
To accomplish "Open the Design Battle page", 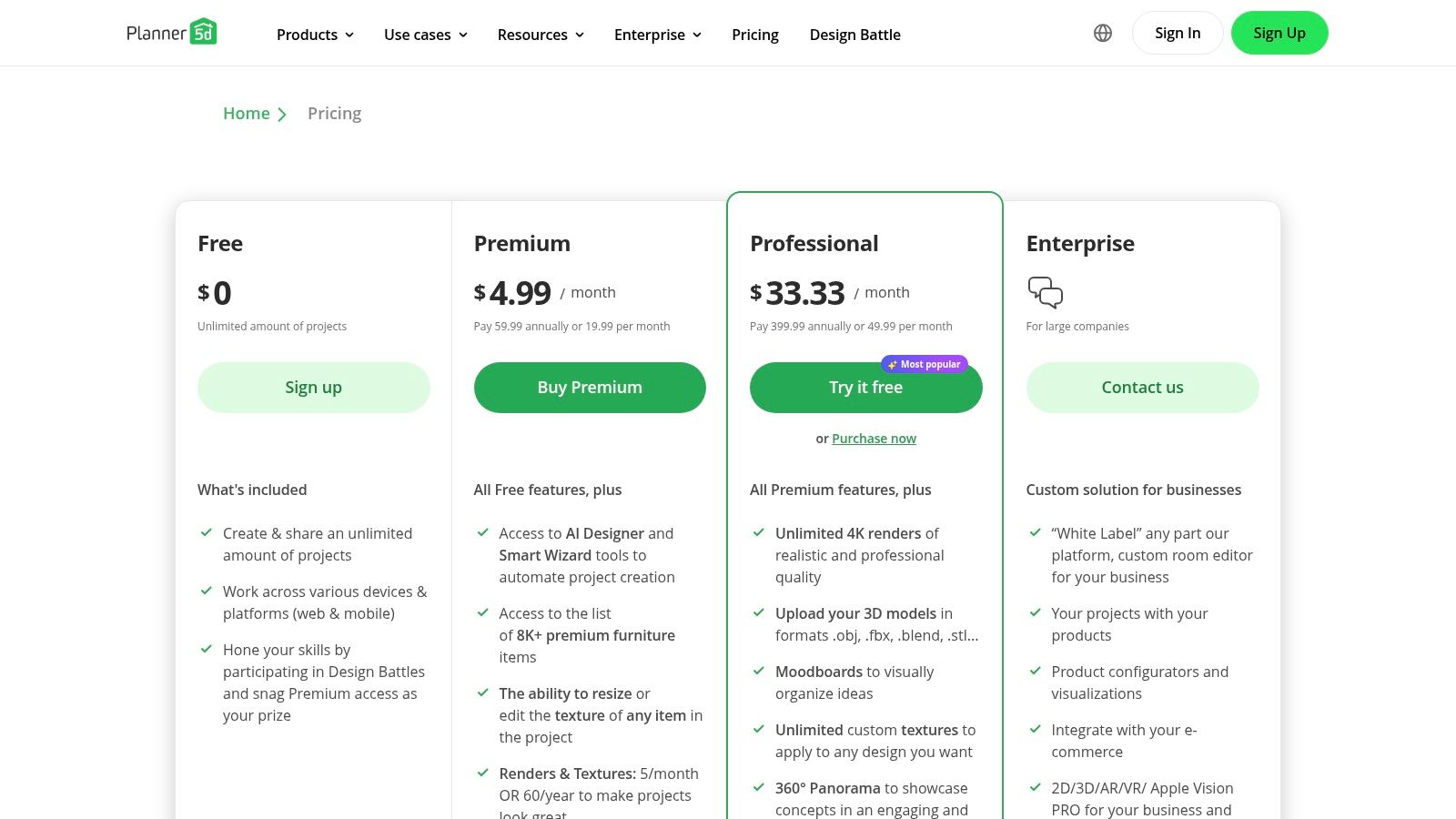I will coord(854,35).
